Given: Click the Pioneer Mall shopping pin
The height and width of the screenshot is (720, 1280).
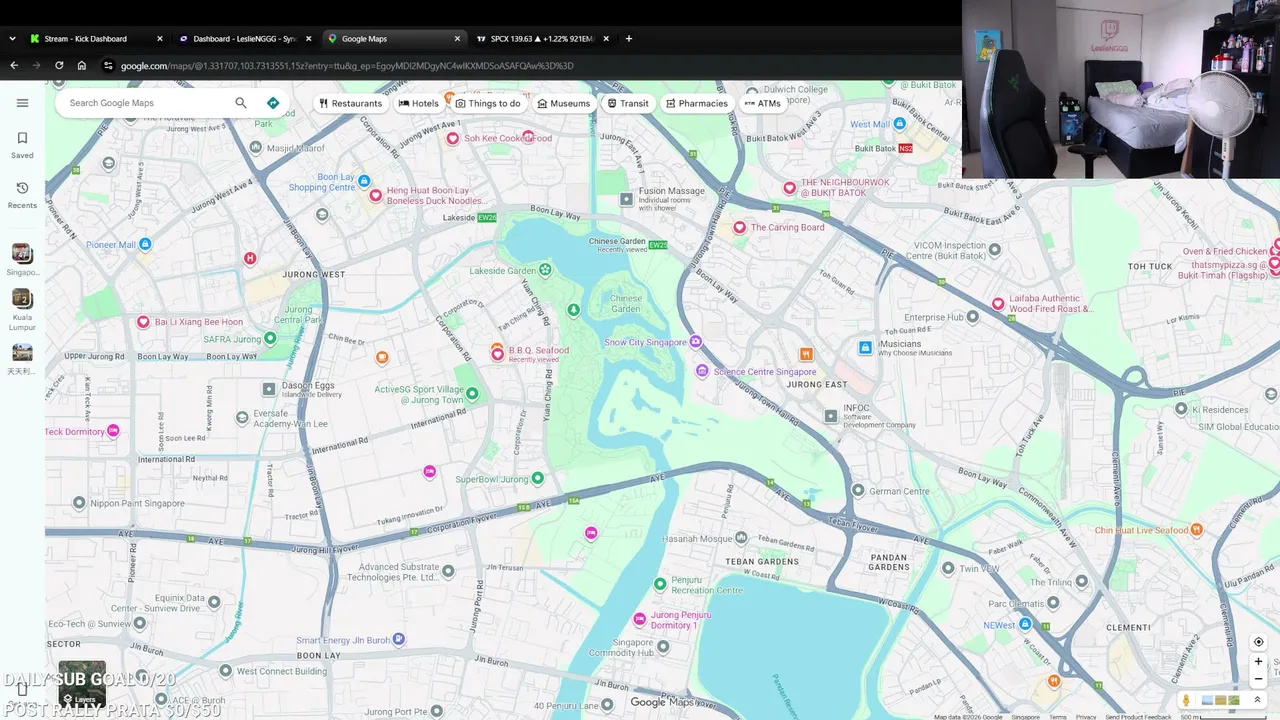Looking at the screenshot, I should click(146, 244).
